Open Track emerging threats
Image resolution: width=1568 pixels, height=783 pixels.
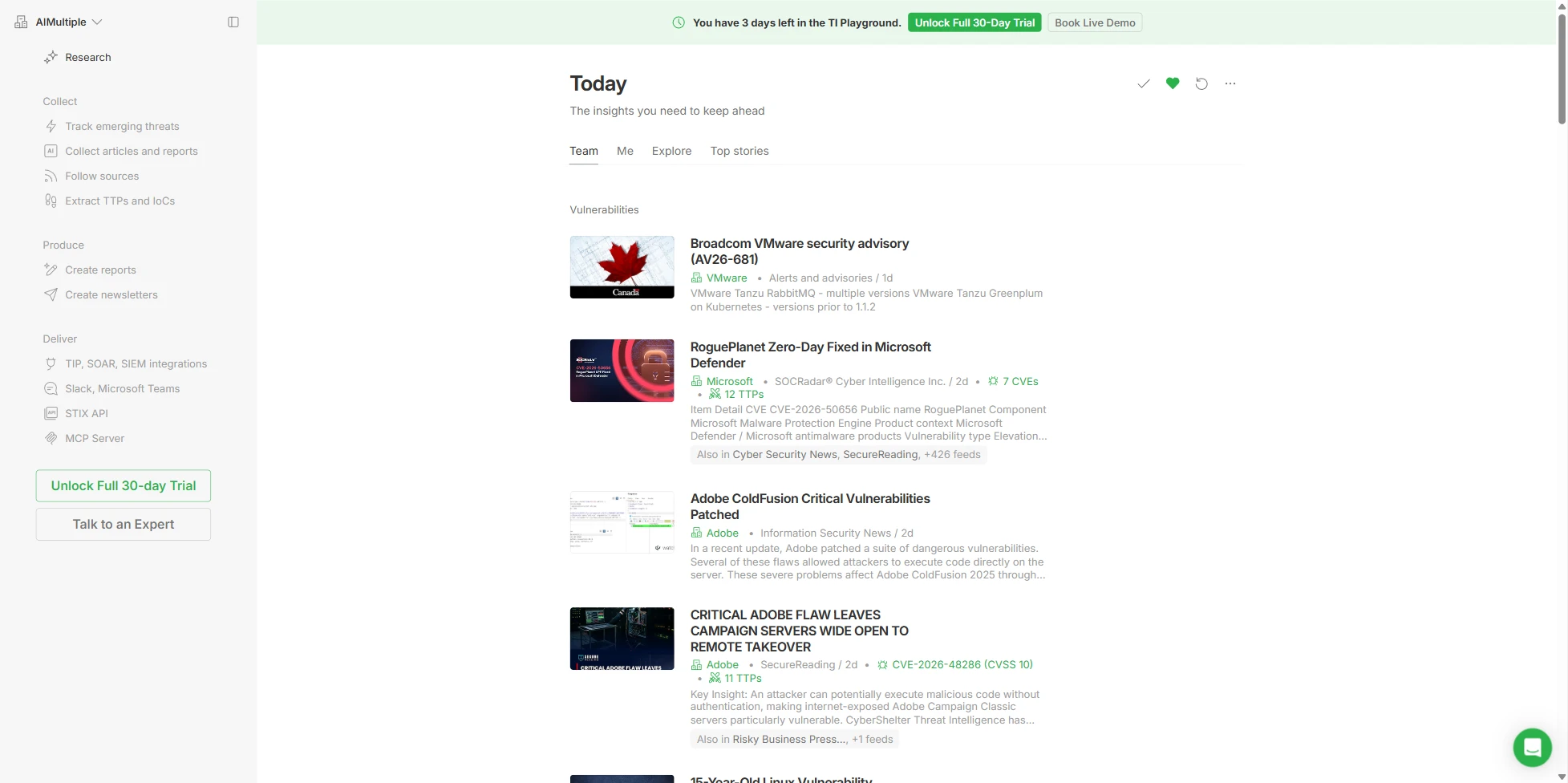pos(122,126)
